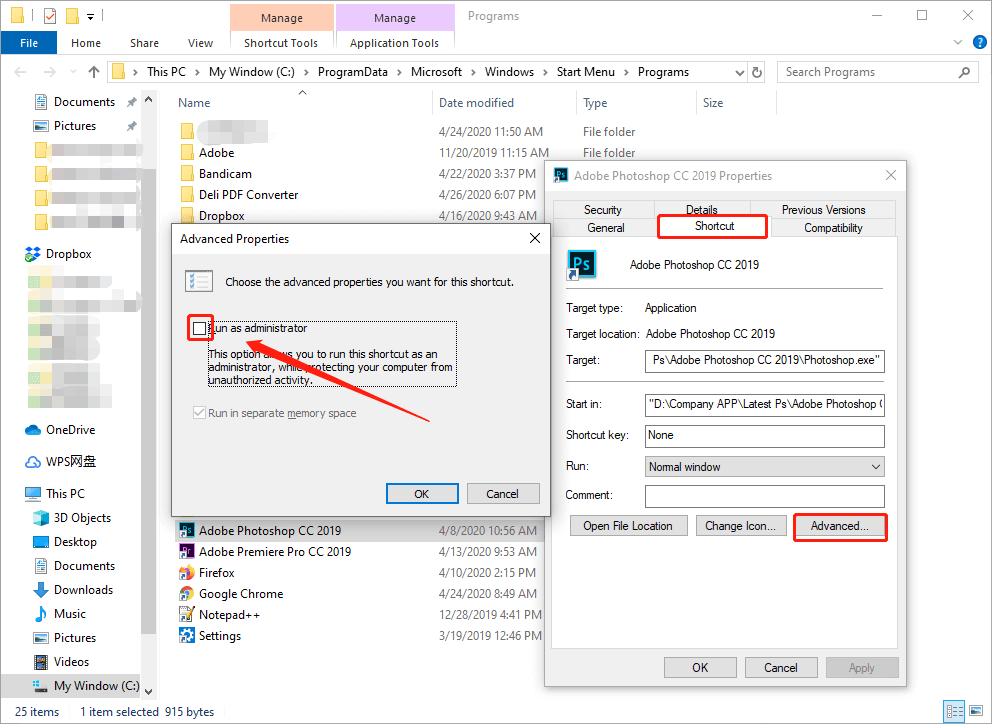The image size is (992, 724).
Task: Open the Music note icon
Action: pyautogui.click(x=40, y=614)
